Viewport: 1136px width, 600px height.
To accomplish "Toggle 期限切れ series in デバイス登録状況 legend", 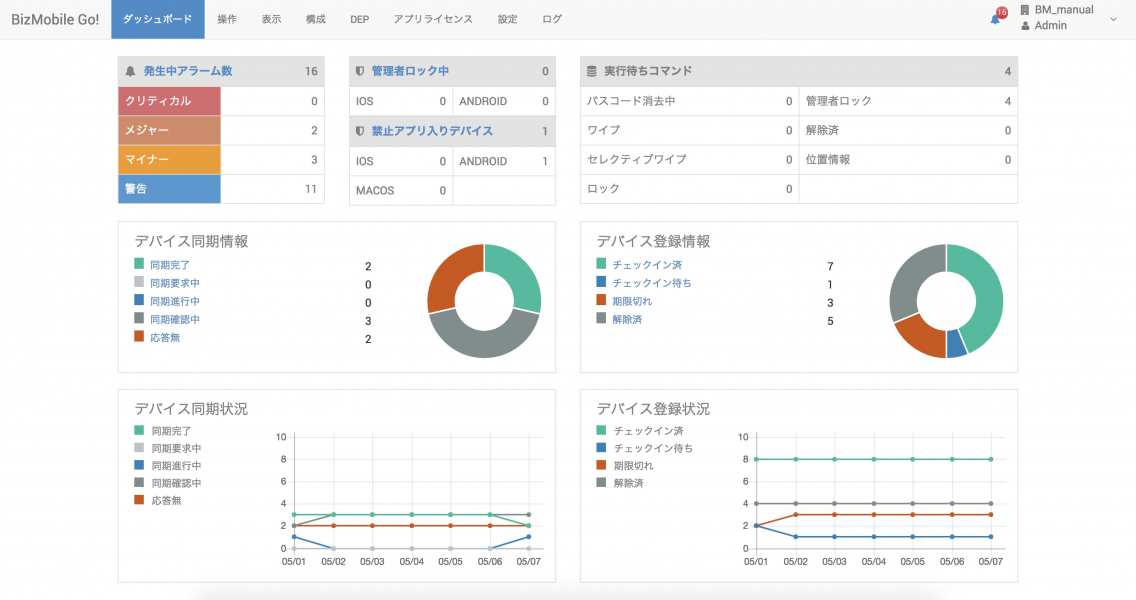I will (625, 465).
